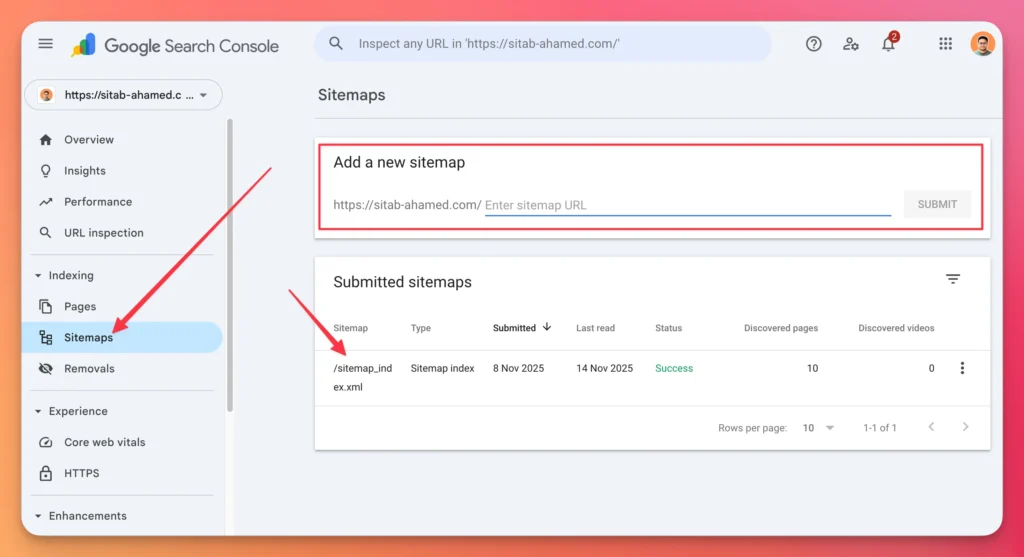Go to next page of sitemaps

click(x=965, y=427)
